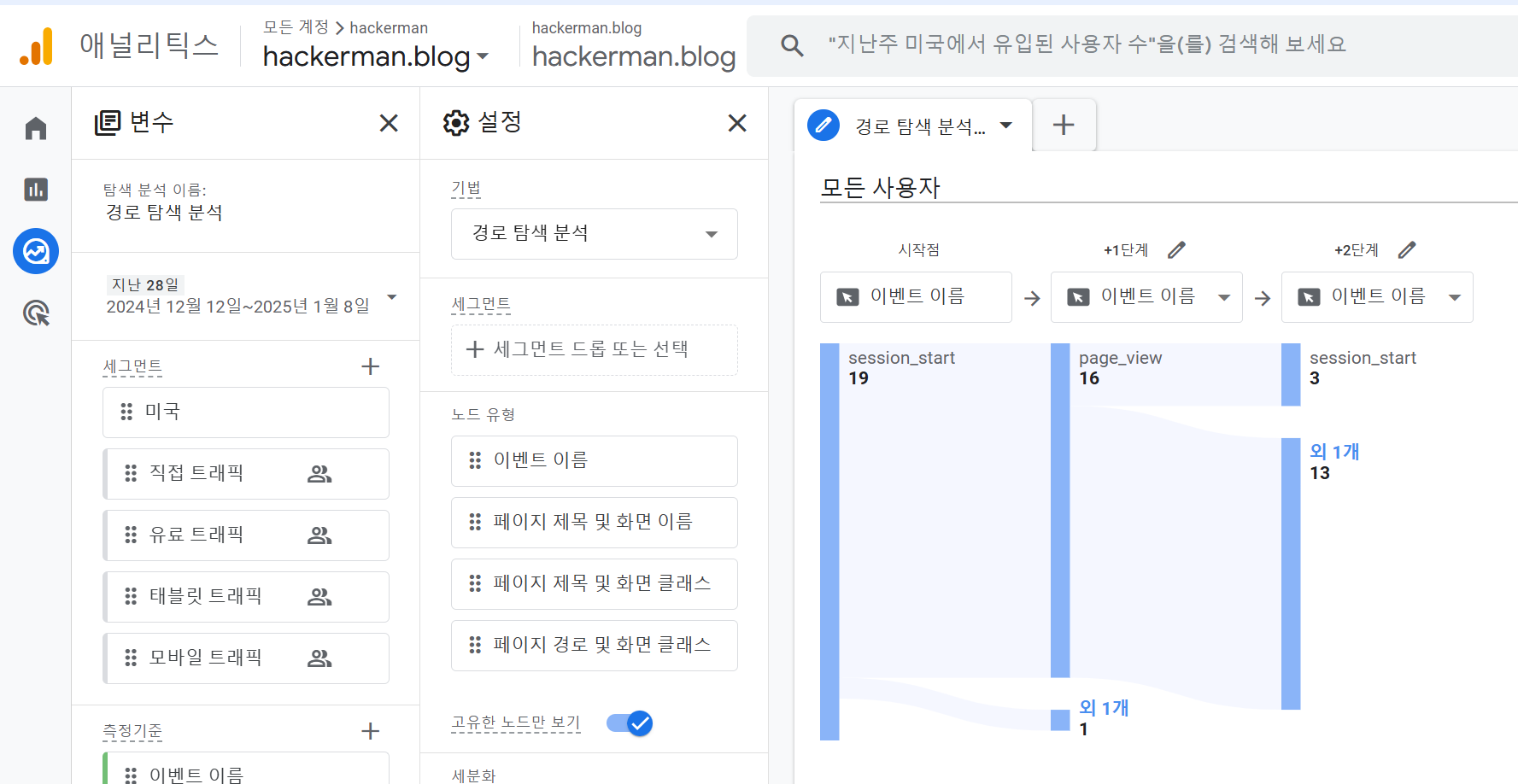The image size is (1518, 784).
Task: Click the 노드 유형 section label
Action: 484,415
